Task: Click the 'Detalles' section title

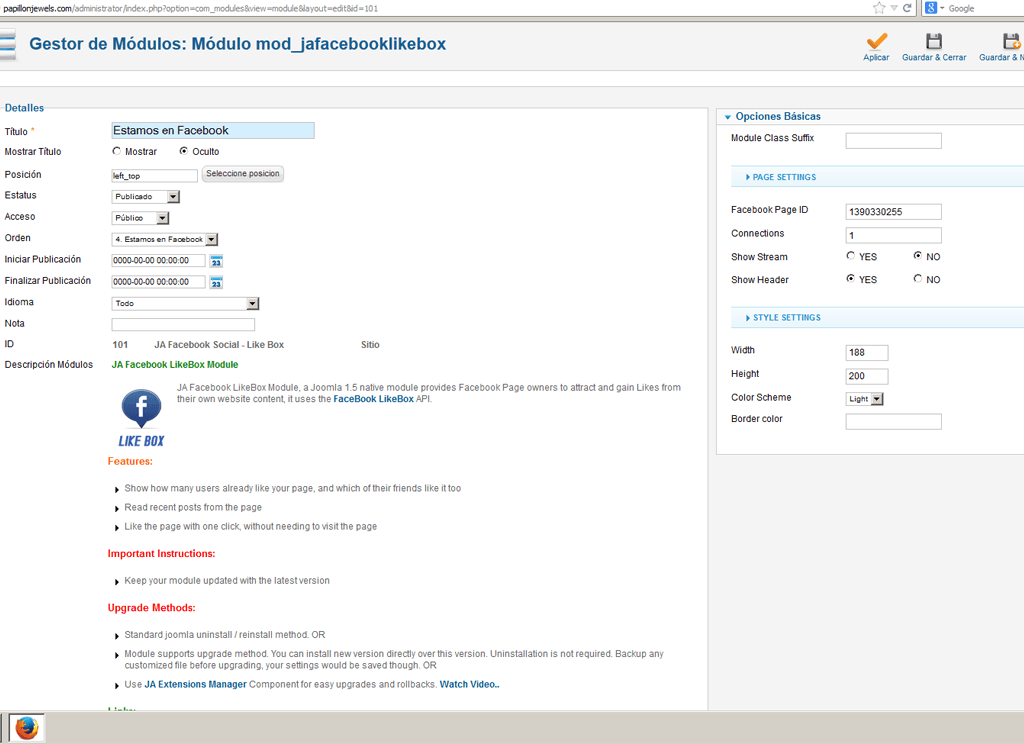Action: tap(24, 108)
